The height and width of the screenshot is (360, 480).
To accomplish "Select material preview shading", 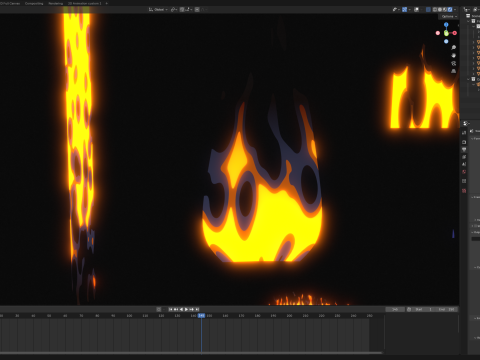I will 445,10.
